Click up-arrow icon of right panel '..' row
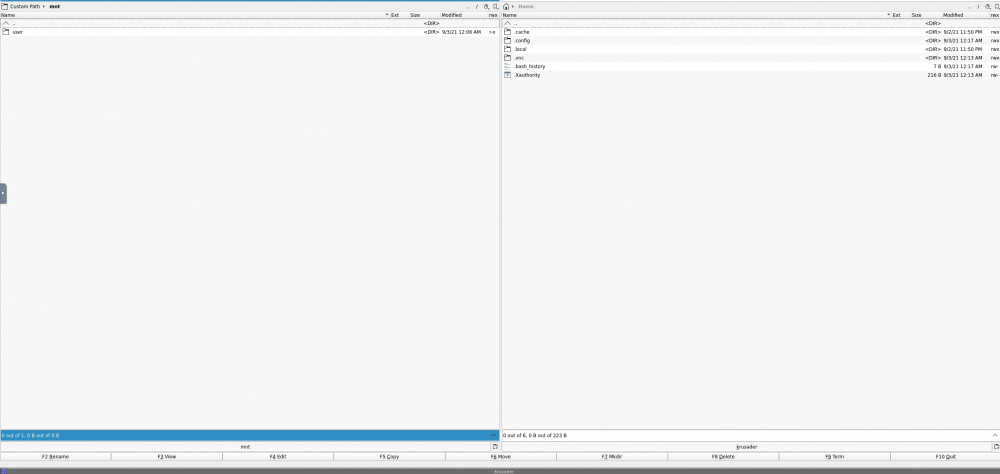 click(508, 23)
